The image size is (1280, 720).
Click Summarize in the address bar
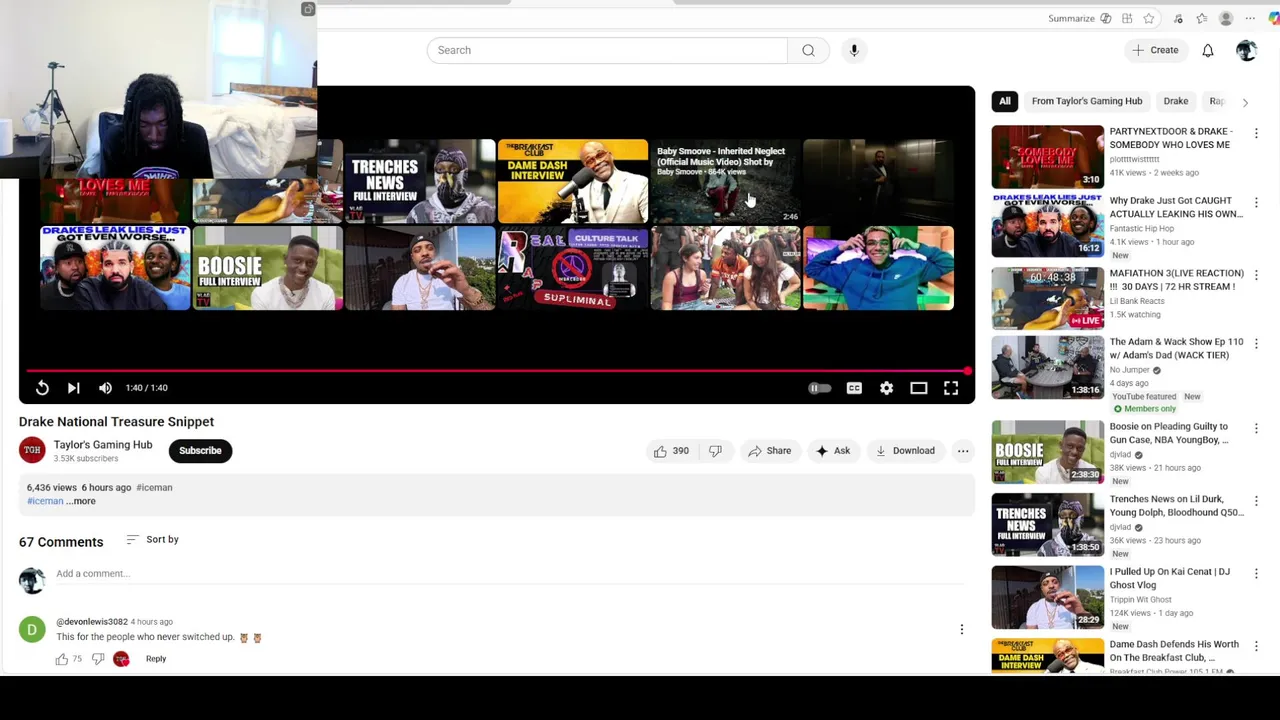[1071, 18]
